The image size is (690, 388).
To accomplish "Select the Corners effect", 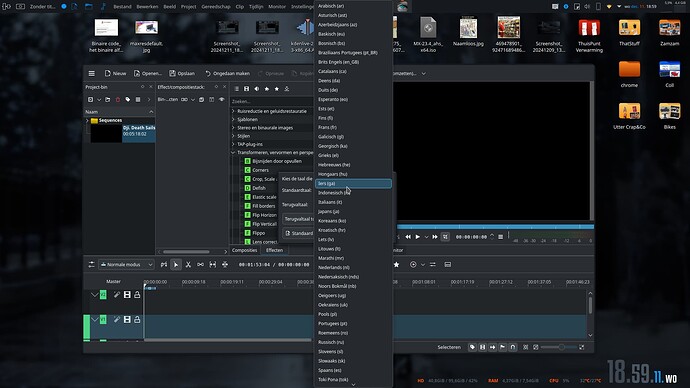I will click(x=261, y=170).
